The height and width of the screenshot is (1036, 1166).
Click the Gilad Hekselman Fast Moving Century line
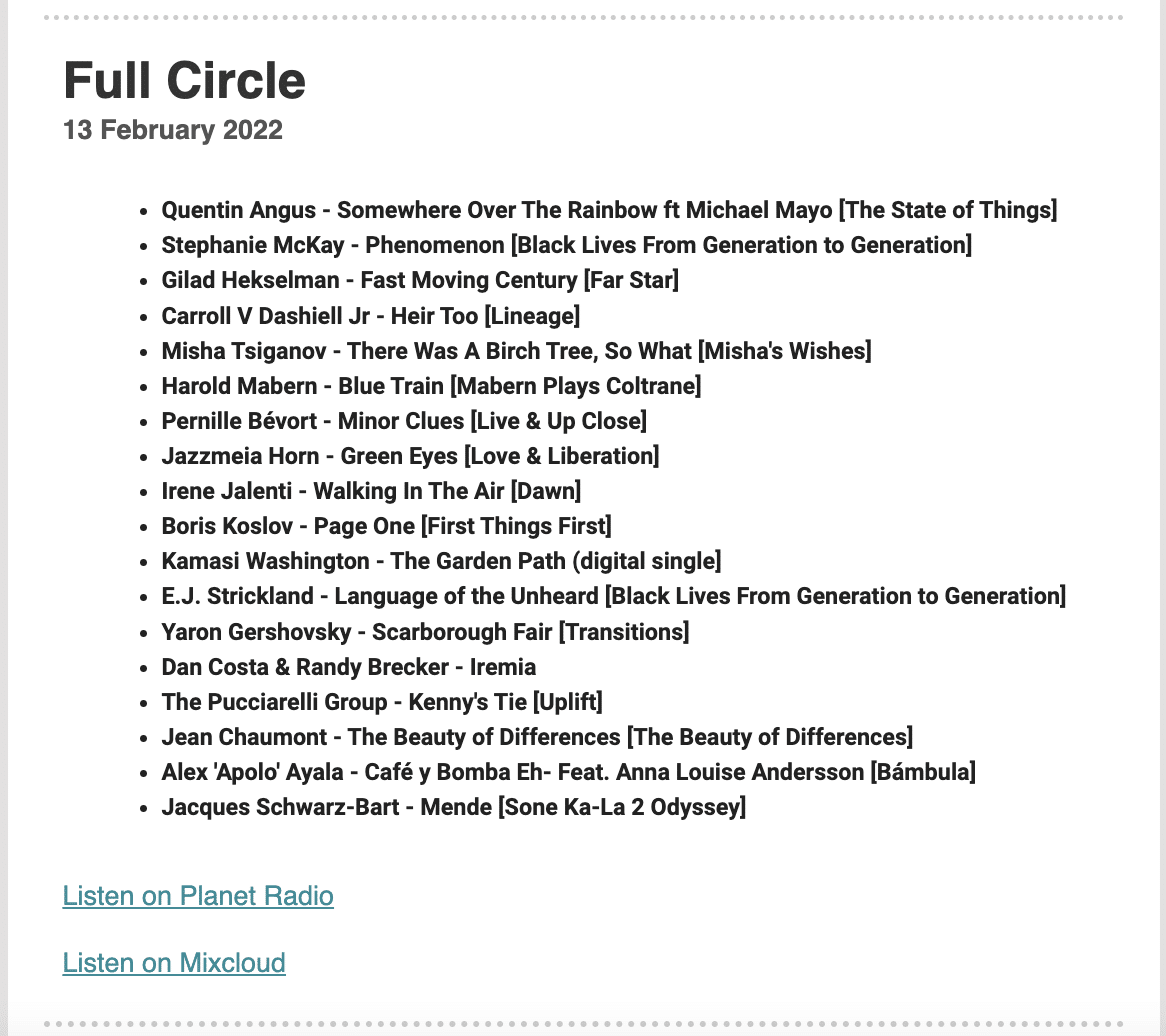tap(420, 280)
